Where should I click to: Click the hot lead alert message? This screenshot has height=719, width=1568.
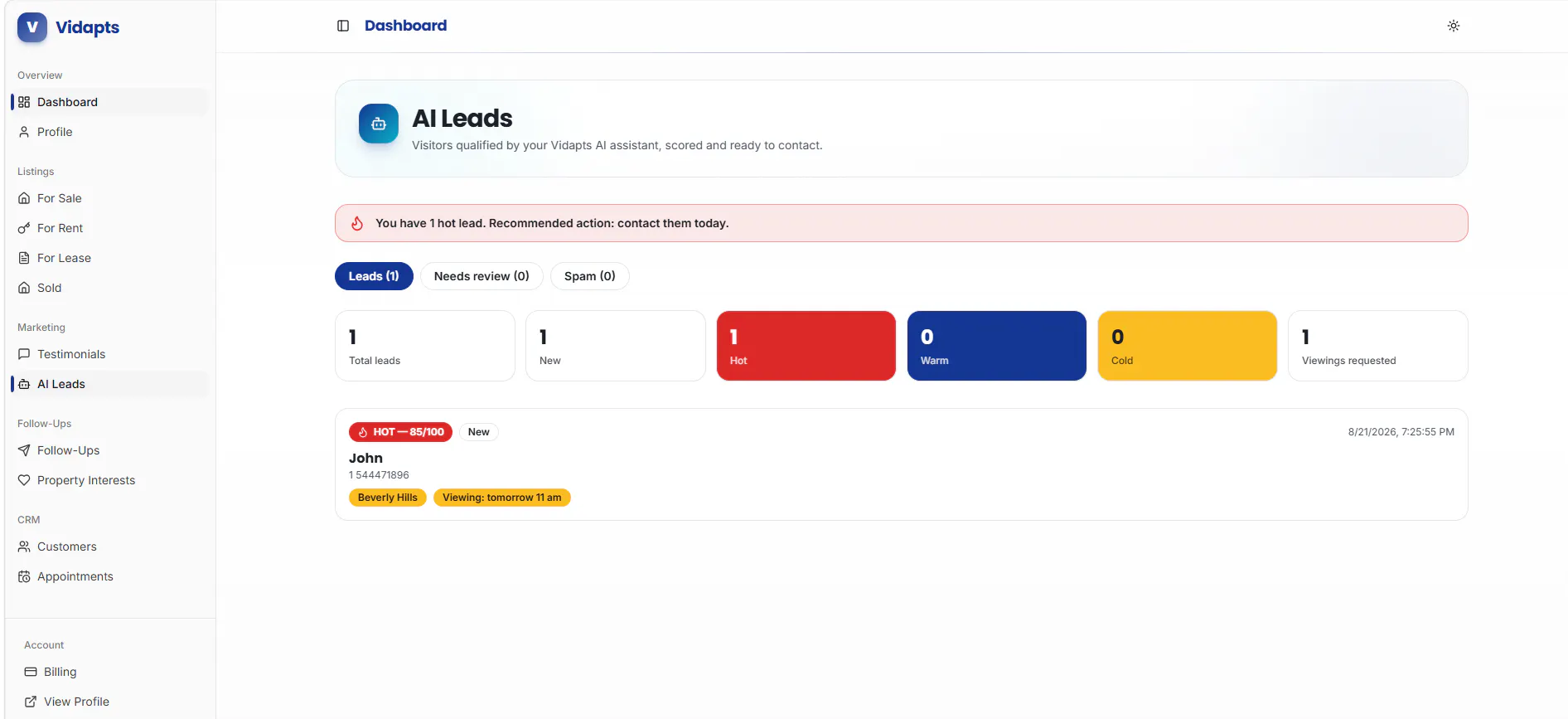(552, 223)
